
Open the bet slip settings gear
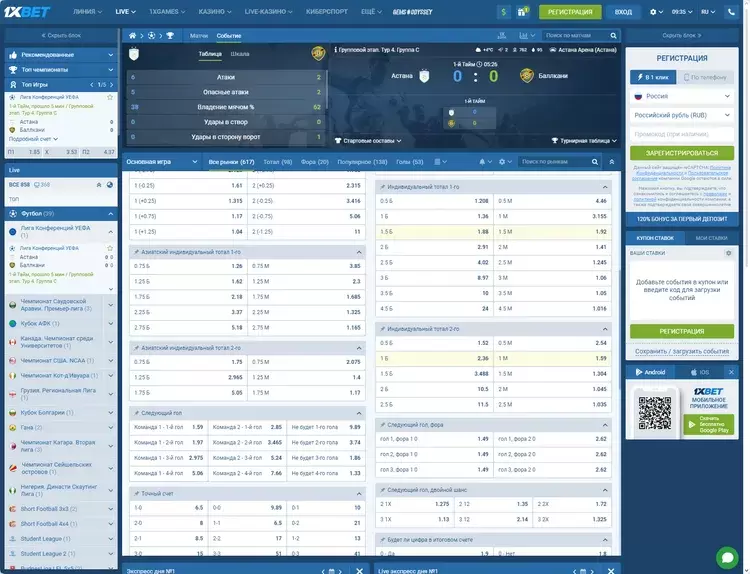pos(728,253)
